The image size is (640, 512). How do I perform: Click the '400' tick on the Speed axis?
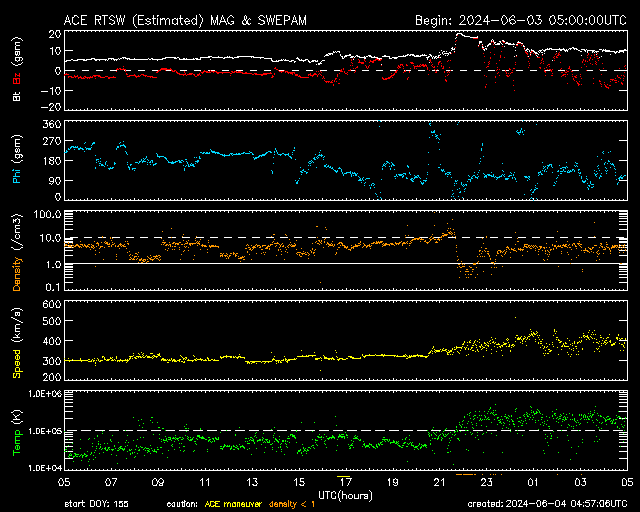pos(52,341)
